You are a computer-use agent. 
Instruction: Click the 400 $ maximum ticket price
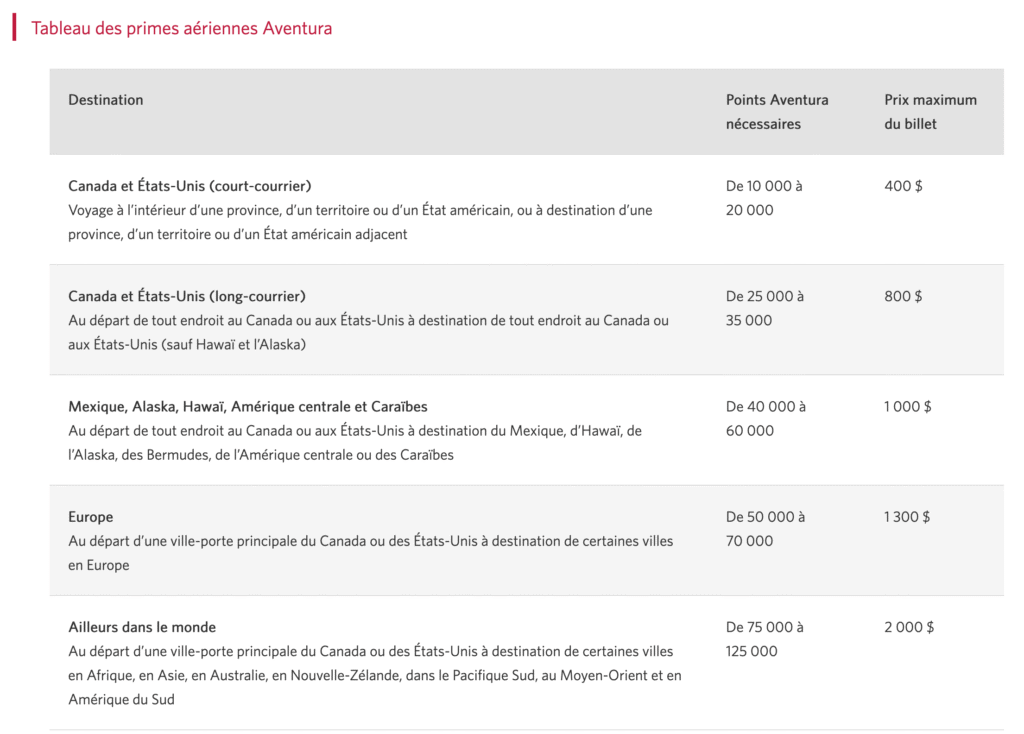coord(903,186)
